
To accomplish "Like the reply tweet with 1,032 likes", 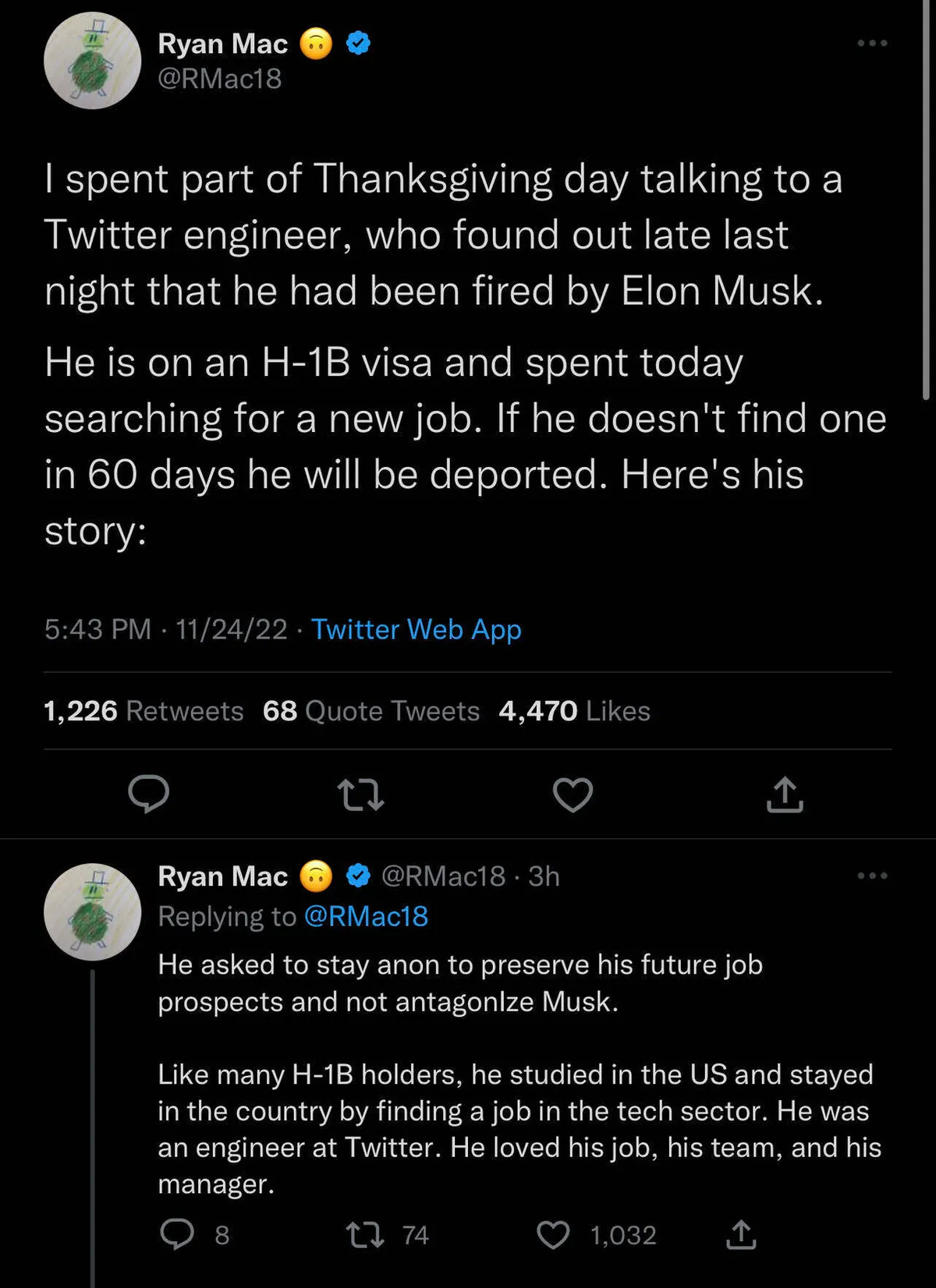I will tap(554, 1234).
